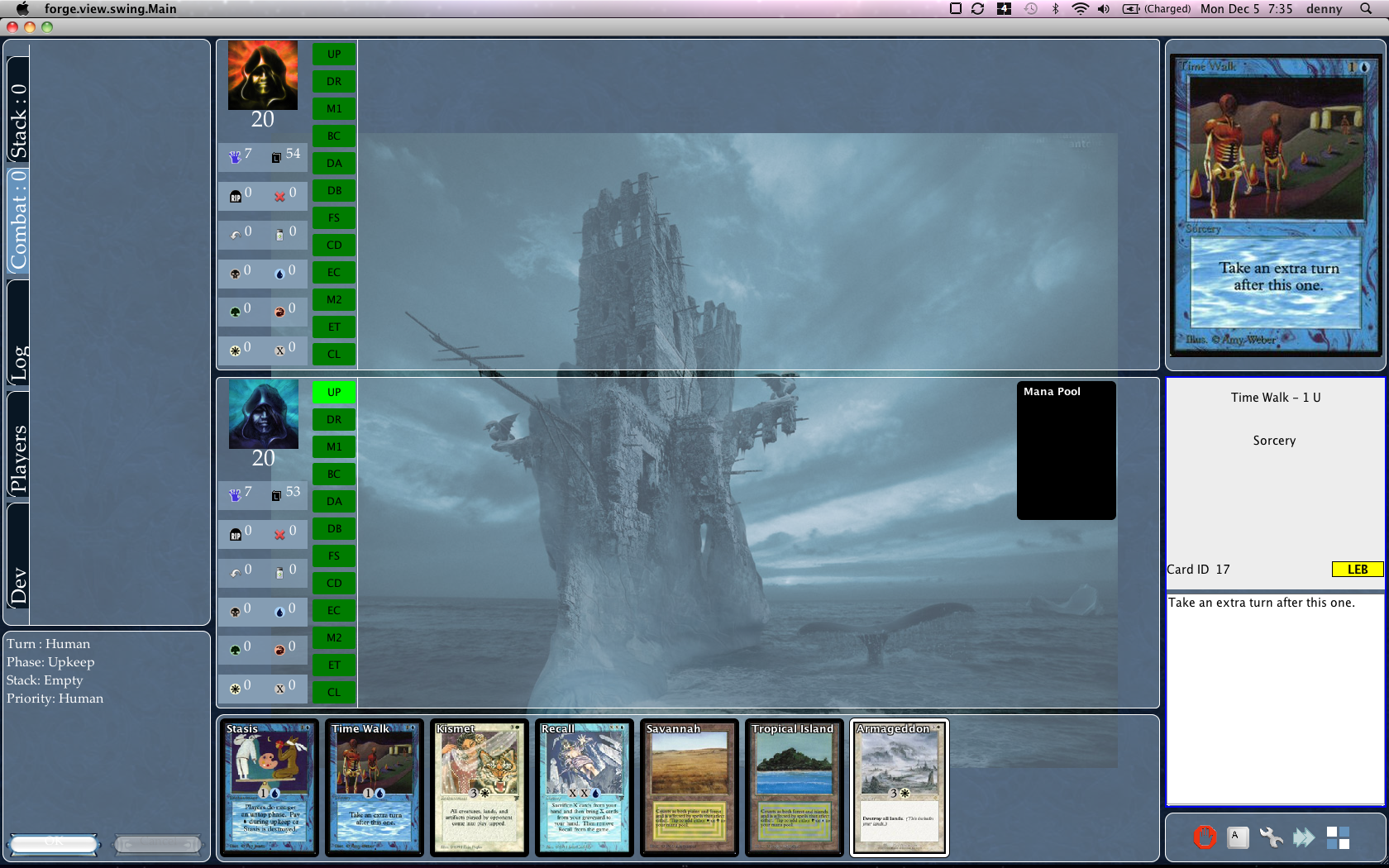Toggle the bottom player's highlighted UP phase
This screenshot has width=1389, height=868.
click(334, 393)
